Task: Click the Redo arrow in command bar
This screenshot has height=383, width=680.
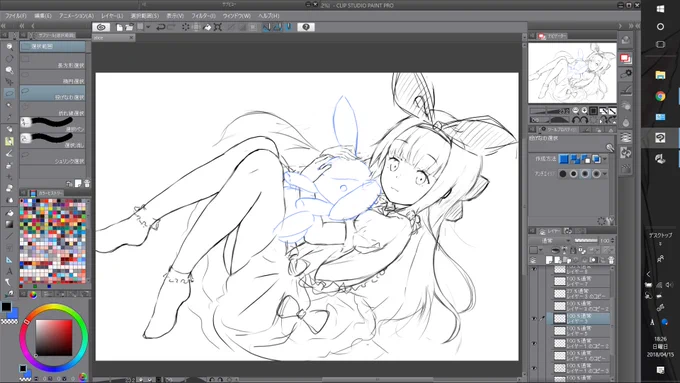Action: click(171, 27)
